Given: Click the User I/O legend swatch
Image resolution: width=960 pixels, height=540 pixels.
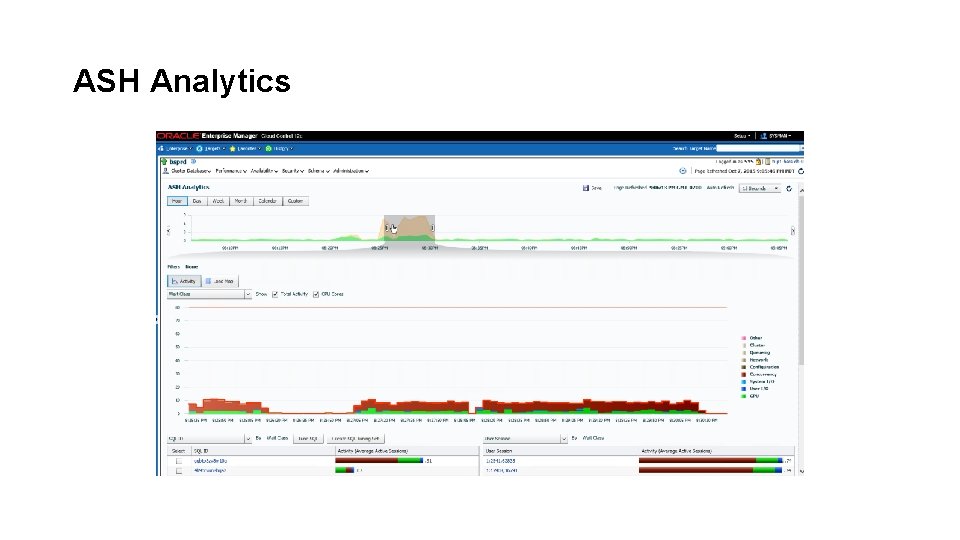Looking at the screenshot, I should (x=744, y=389).
